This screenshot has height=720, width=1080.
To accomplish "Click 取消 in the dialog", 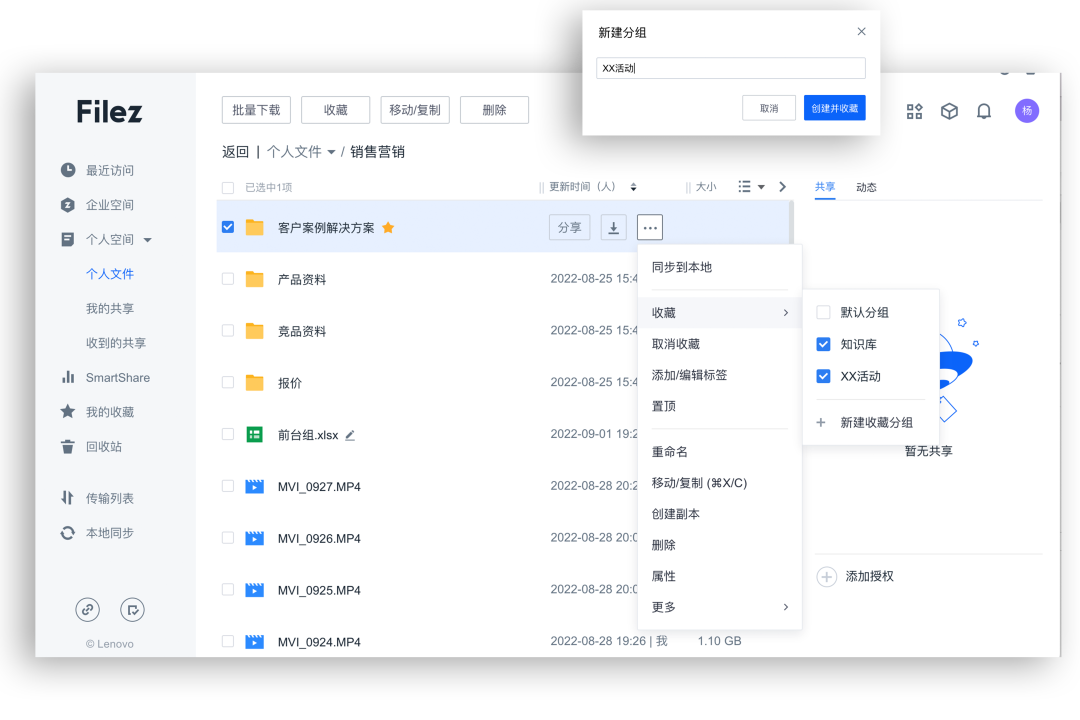I will coord(769,108).
